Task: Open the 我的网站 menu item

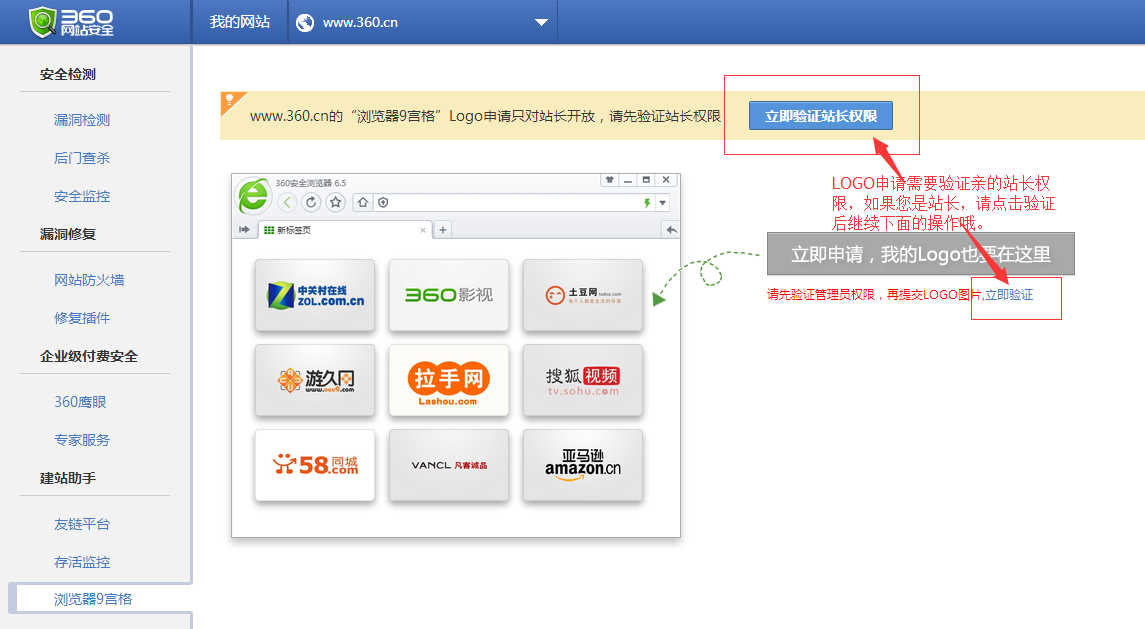Action: [240, 22]
